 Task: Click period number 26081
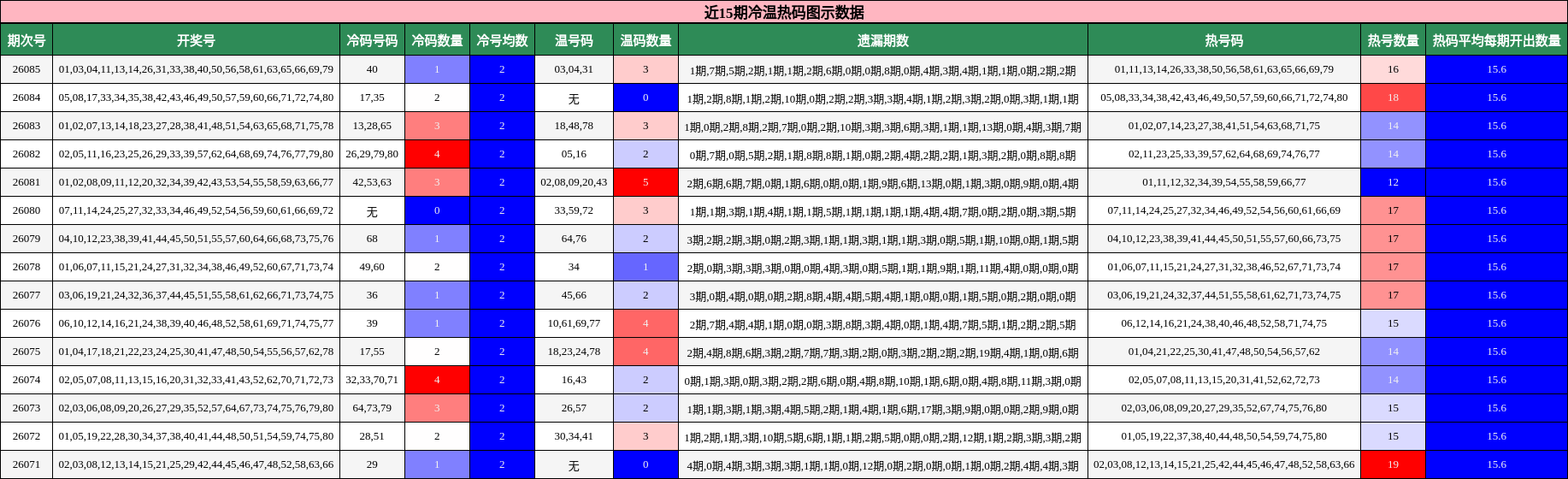[27, 182]
